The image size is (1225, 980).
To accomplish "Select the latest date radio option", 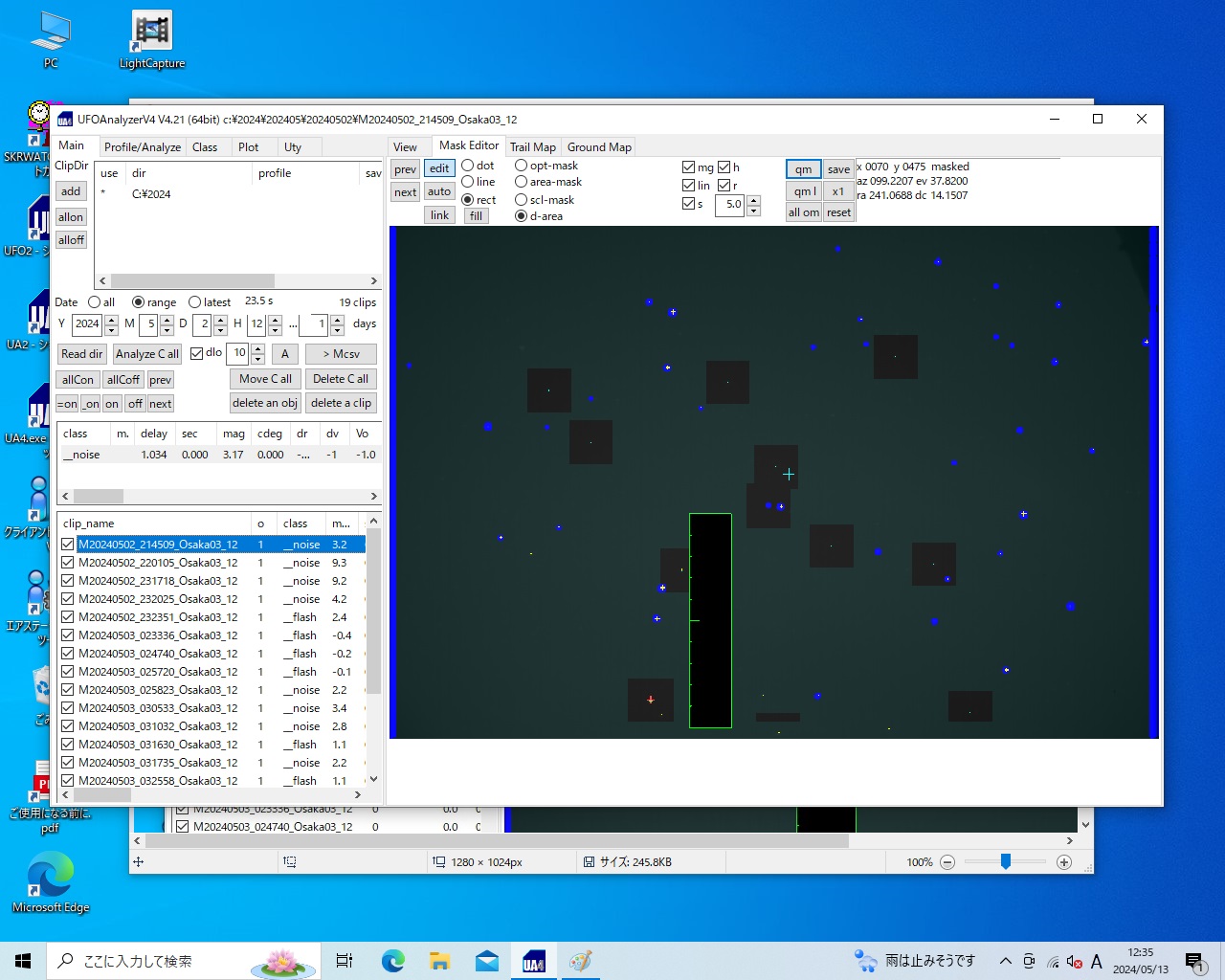I will 195,302.
